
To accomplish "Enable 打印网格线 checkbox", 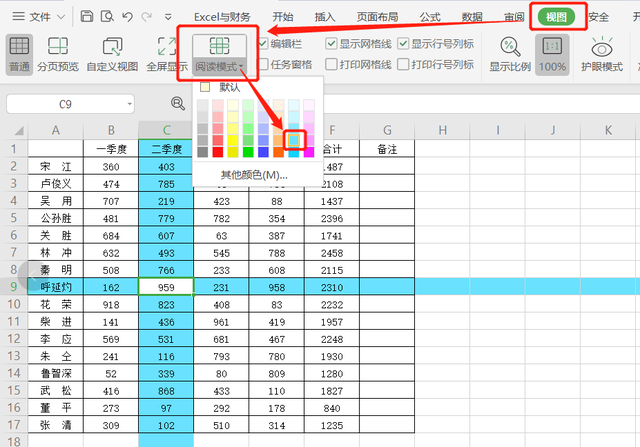I will (331, 64).
